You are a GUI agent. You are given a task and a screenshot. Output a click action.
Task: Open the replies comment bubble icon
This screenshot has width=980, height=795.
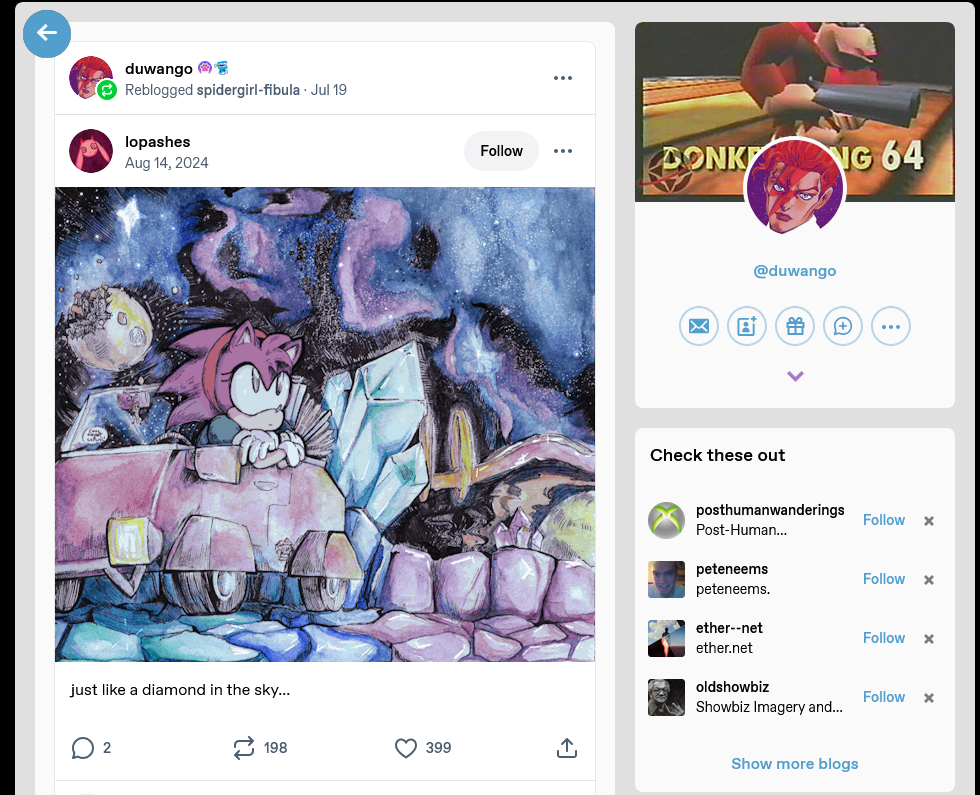pyautogui.click(x=82, y=748)
